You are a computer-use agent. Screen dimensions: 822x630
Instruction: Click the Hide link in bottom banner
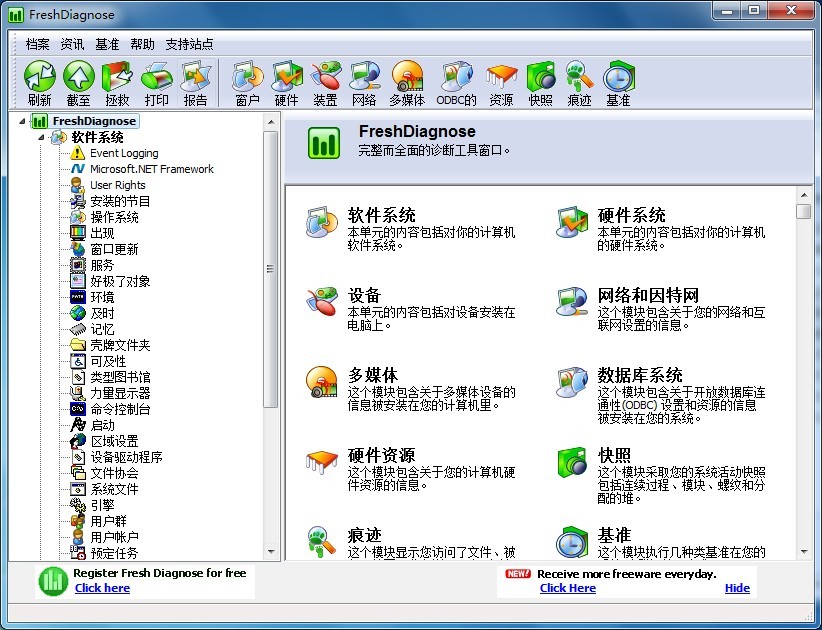[737, 588]
